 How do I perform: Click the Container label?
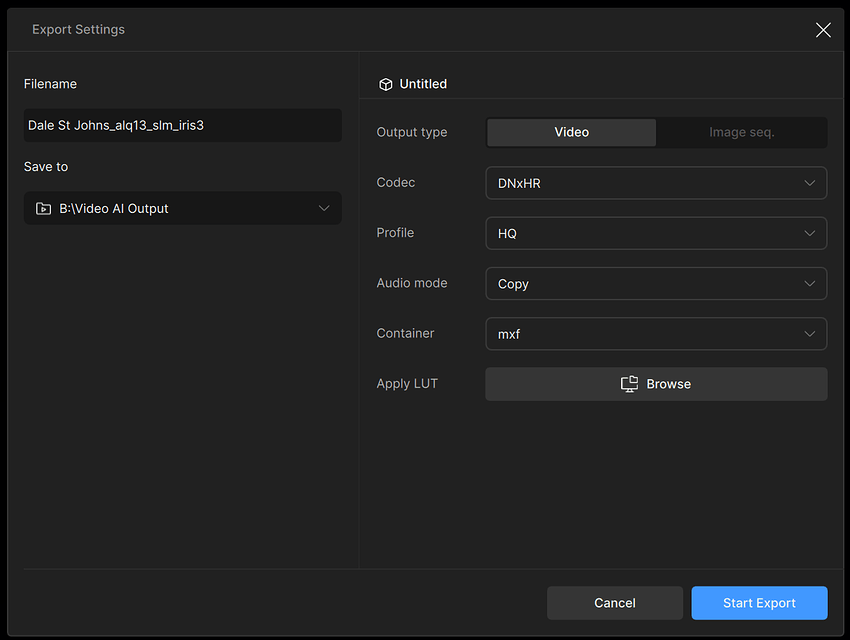click(x=405, y=333)
